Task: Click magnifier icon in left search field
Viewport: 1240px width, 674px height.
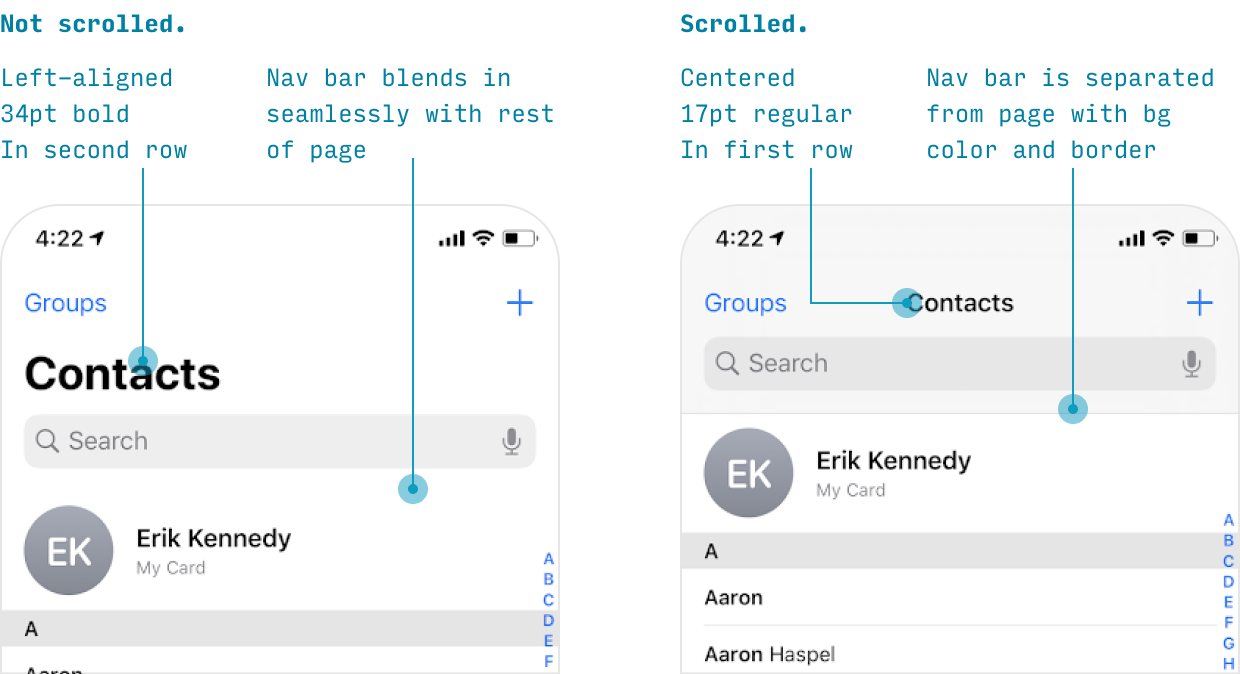Action: point(47,441)
